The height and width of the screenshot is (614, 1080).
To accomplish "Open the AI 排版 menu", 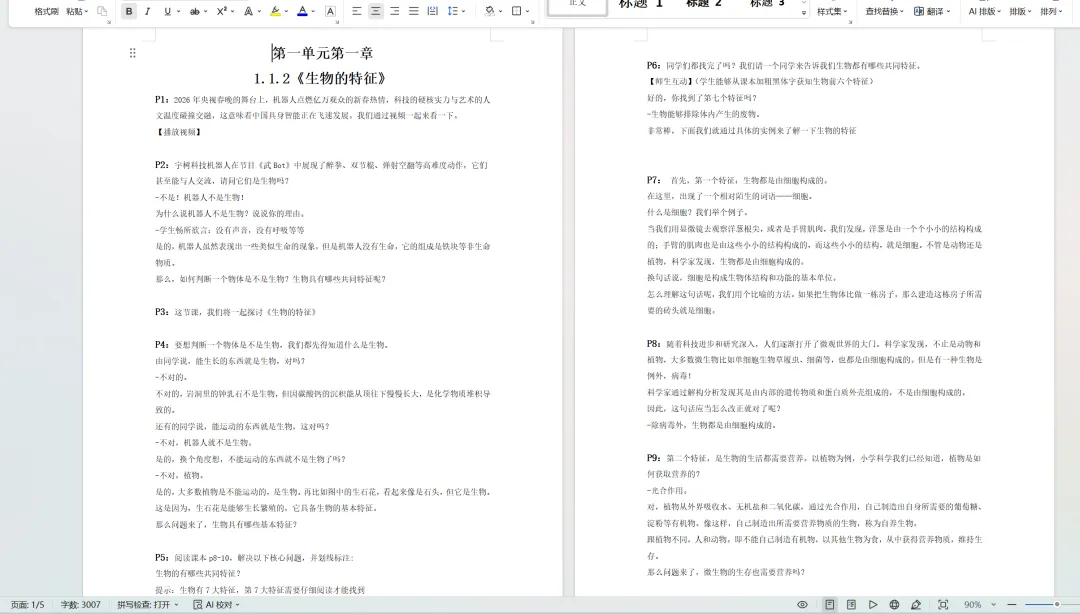I will 984,11.
